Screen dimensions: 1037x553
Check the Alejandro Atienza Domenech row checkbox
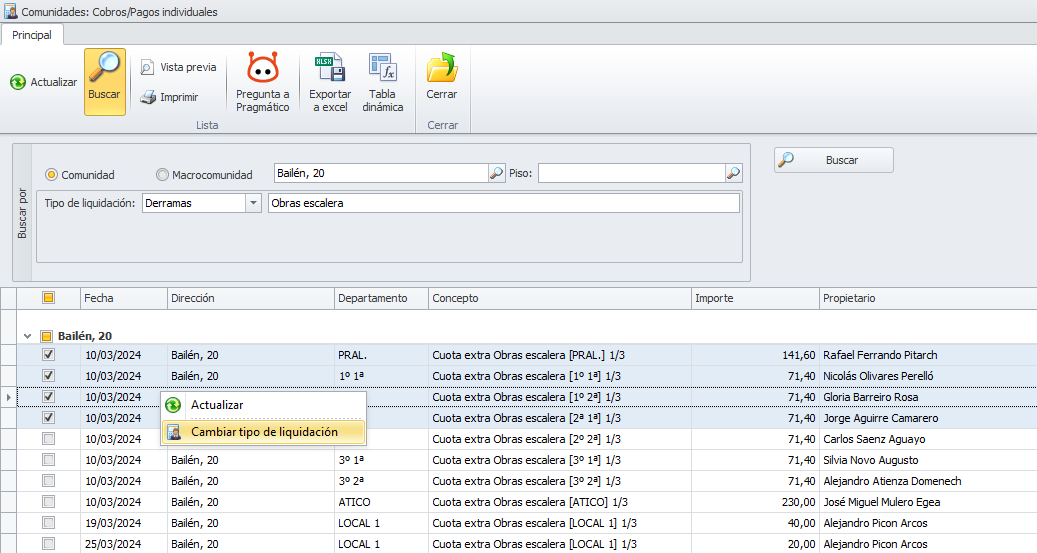(x=48, y=481)
